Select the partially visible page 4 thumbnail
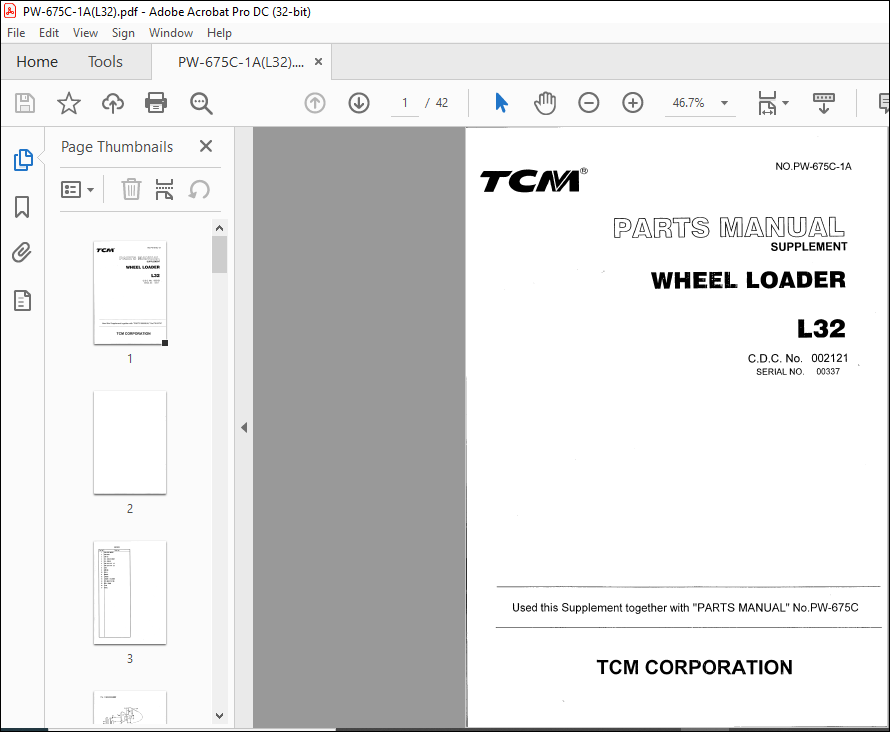The width and height of the screenshot is (890, 732). (x=130, y=707)
